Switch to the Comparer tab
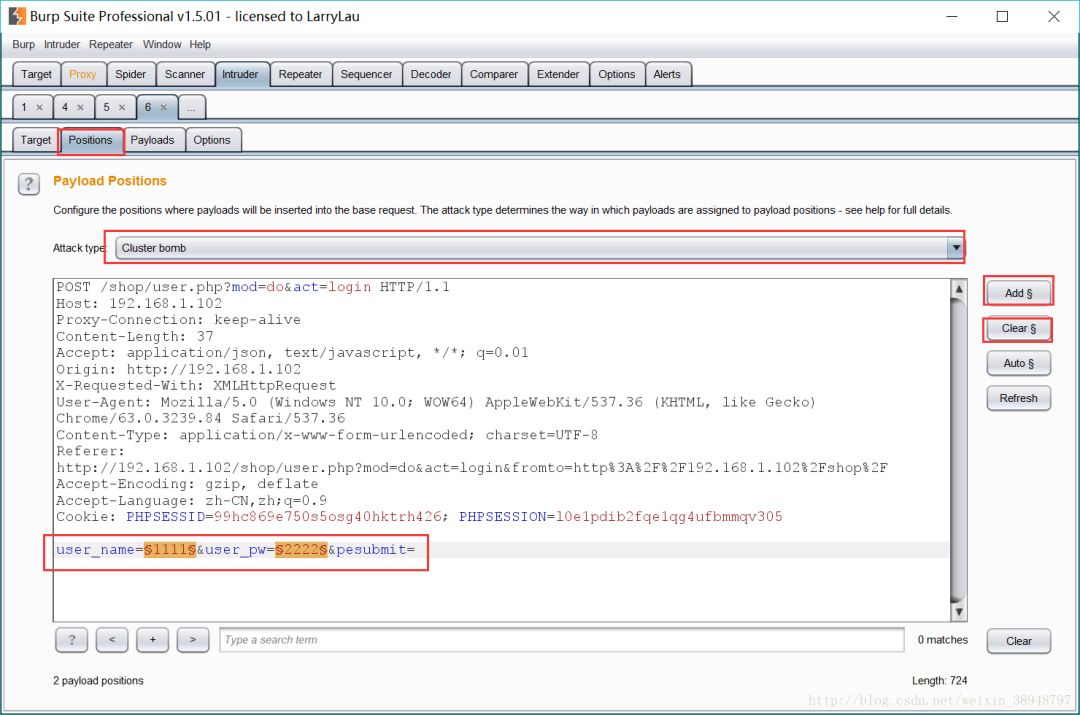This screenshot has height=715, width=1080. click(494, 74)
